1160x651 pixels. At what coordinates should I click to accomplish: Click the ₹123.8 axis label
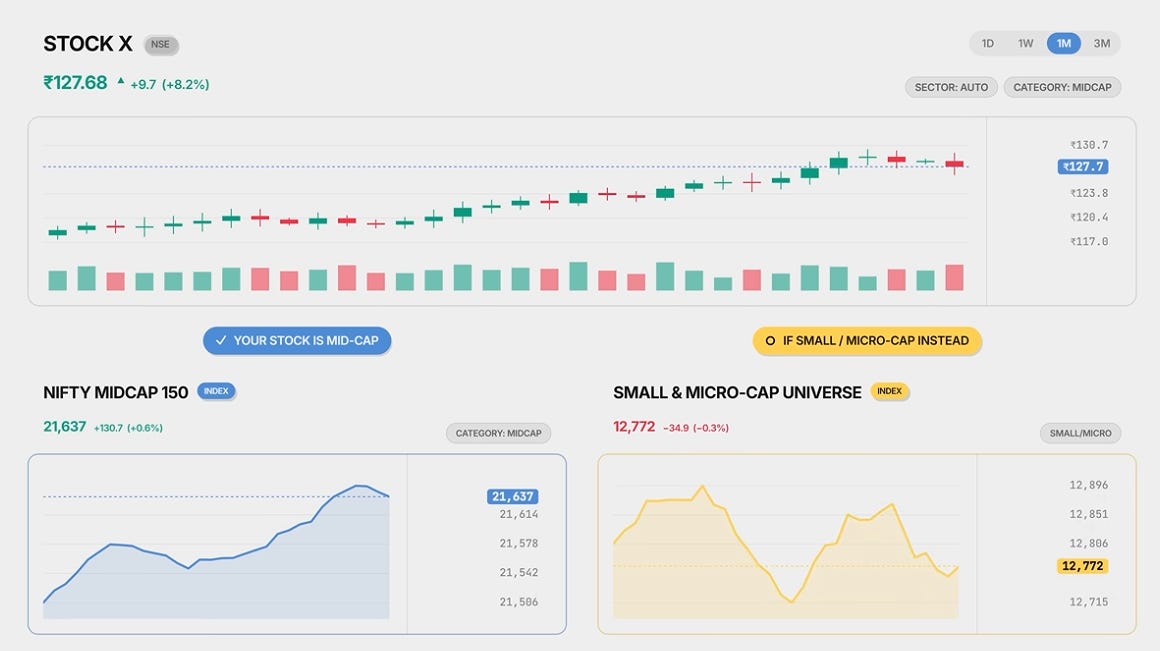1089,193
